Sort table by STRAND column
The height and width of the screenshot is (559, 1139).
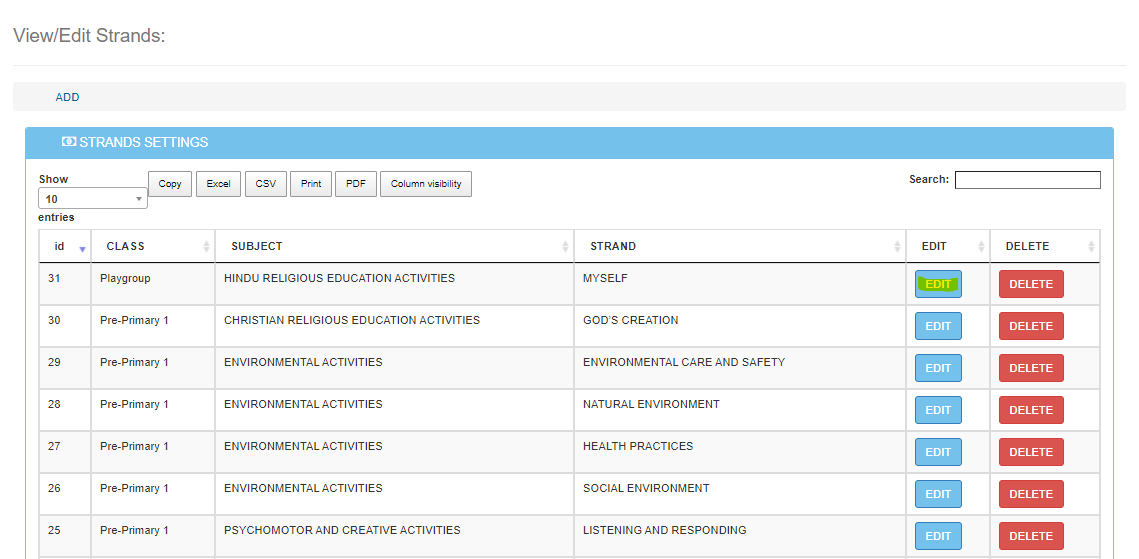[742, 246]
